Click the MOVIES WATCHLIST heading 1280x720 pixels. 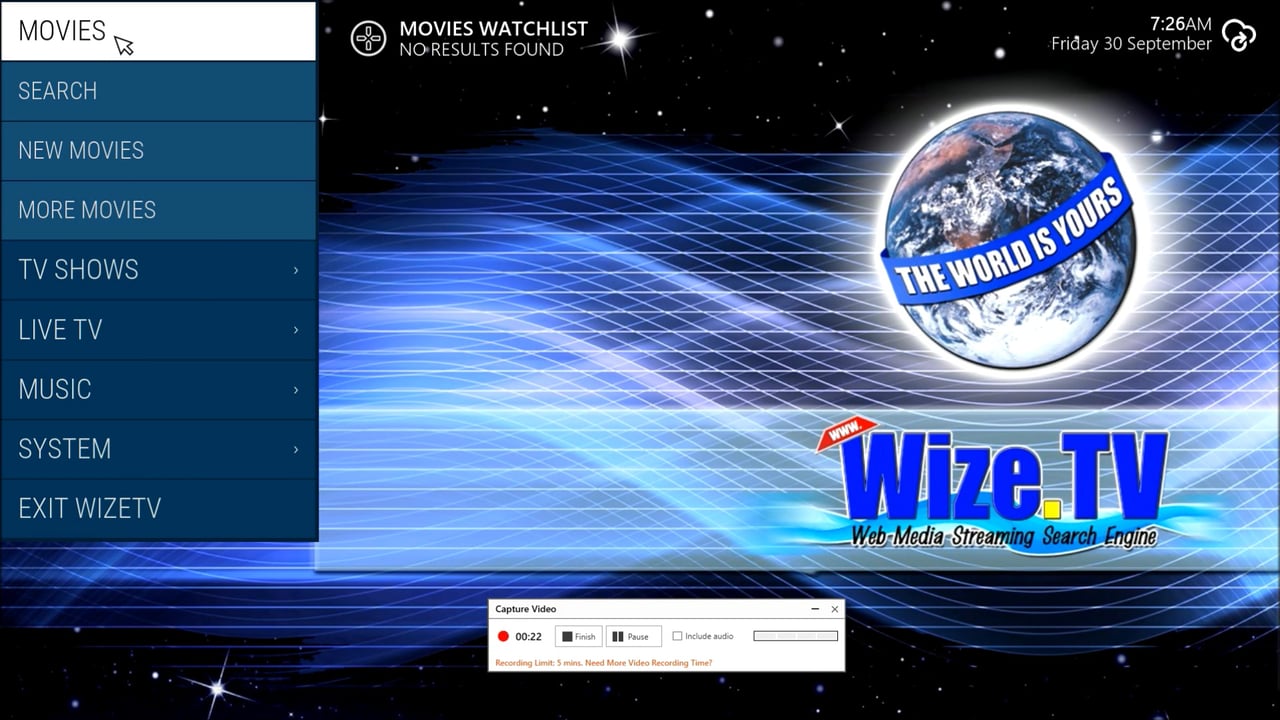(x=494, y=29)
